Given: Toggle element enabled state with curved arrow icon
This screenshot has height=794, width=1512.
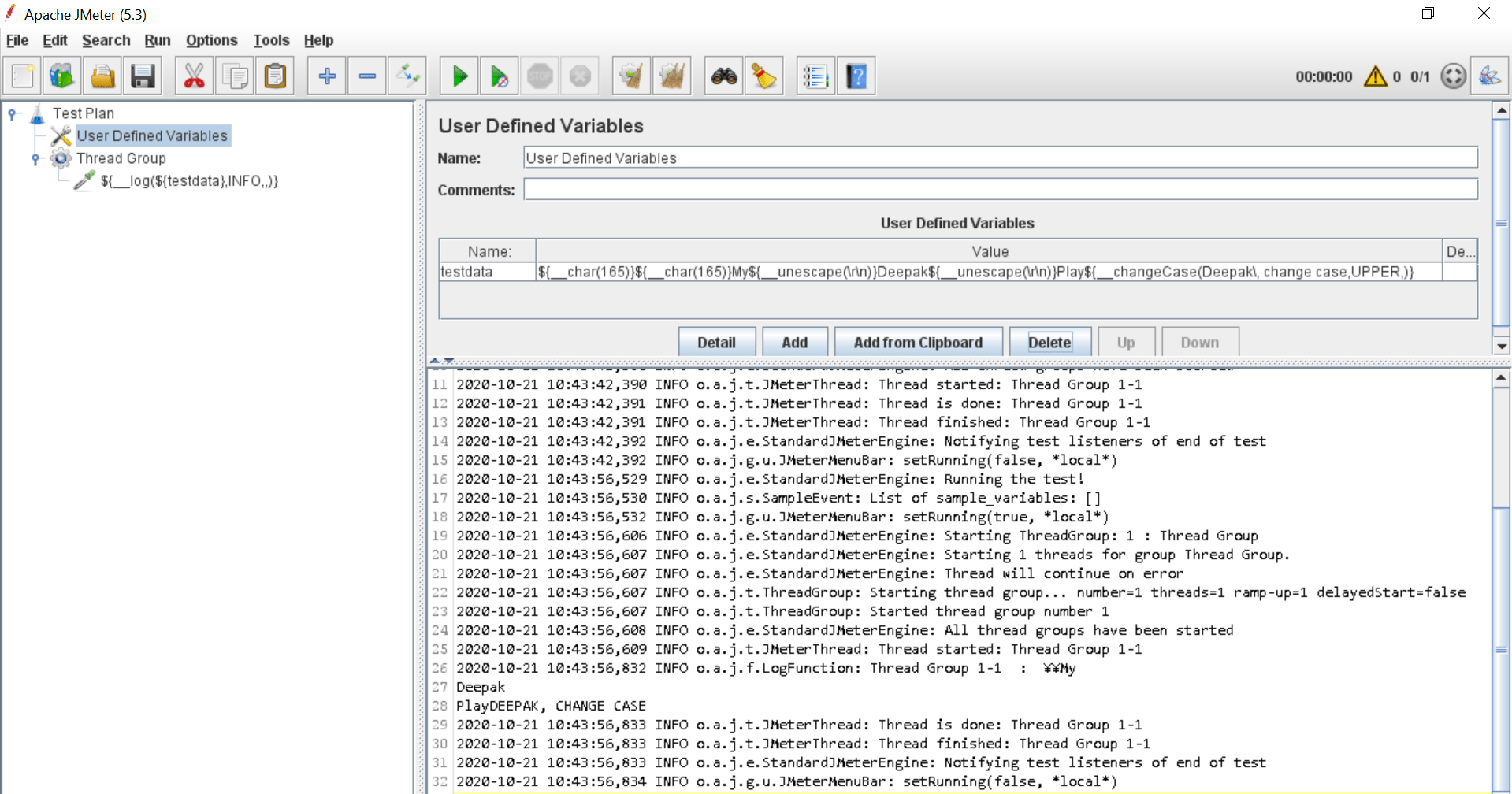Looking at the screenshot, I should tap(407, 76).
